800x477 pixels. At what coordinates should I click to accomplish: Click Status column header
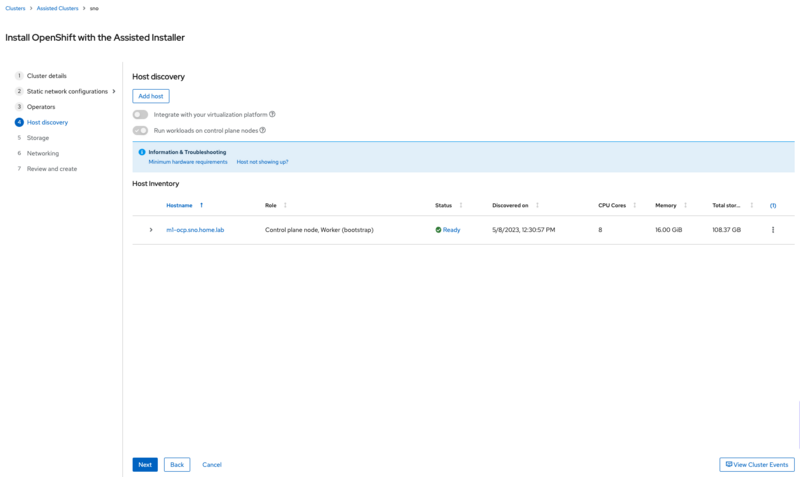coord(443,205)
